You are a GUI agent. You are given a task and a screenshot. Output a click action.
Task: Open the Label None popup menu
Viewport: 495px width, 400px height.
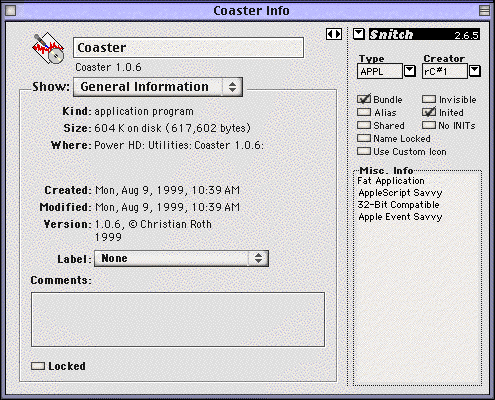[x=181, y=258]
